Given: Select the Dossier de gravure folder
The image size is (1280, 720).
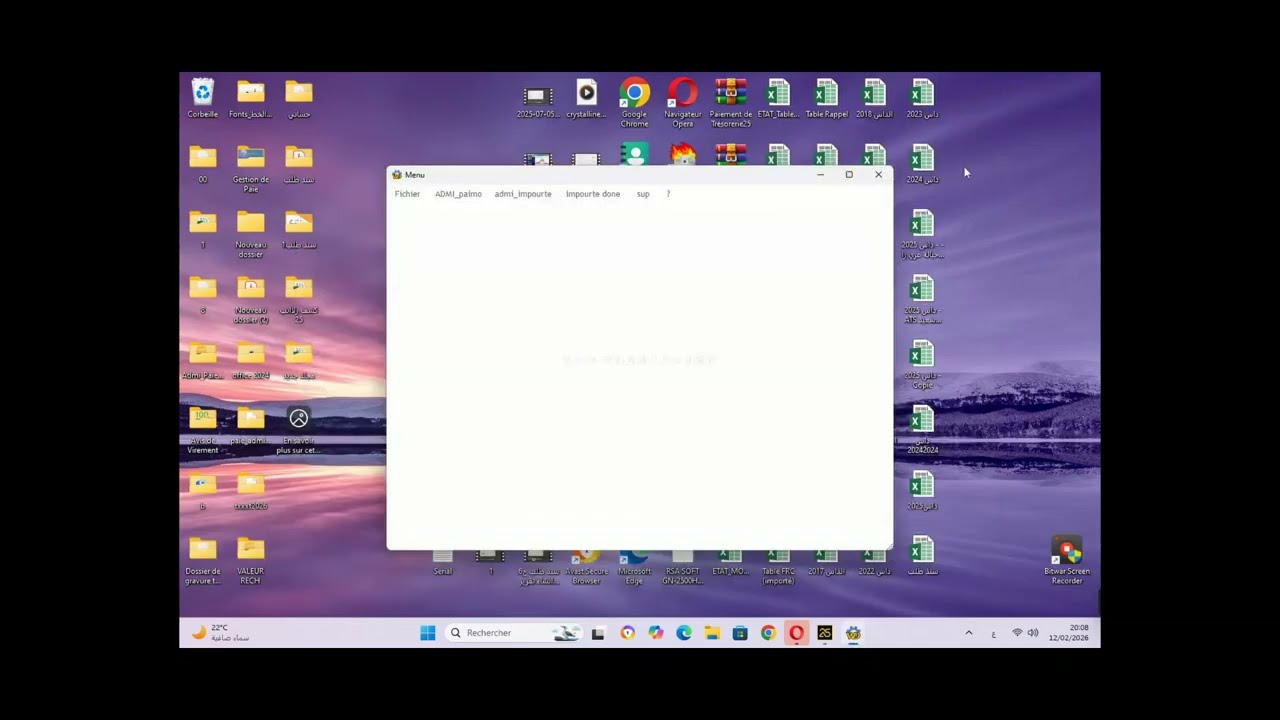Looking at the screenshot, I should coord(203,560).
